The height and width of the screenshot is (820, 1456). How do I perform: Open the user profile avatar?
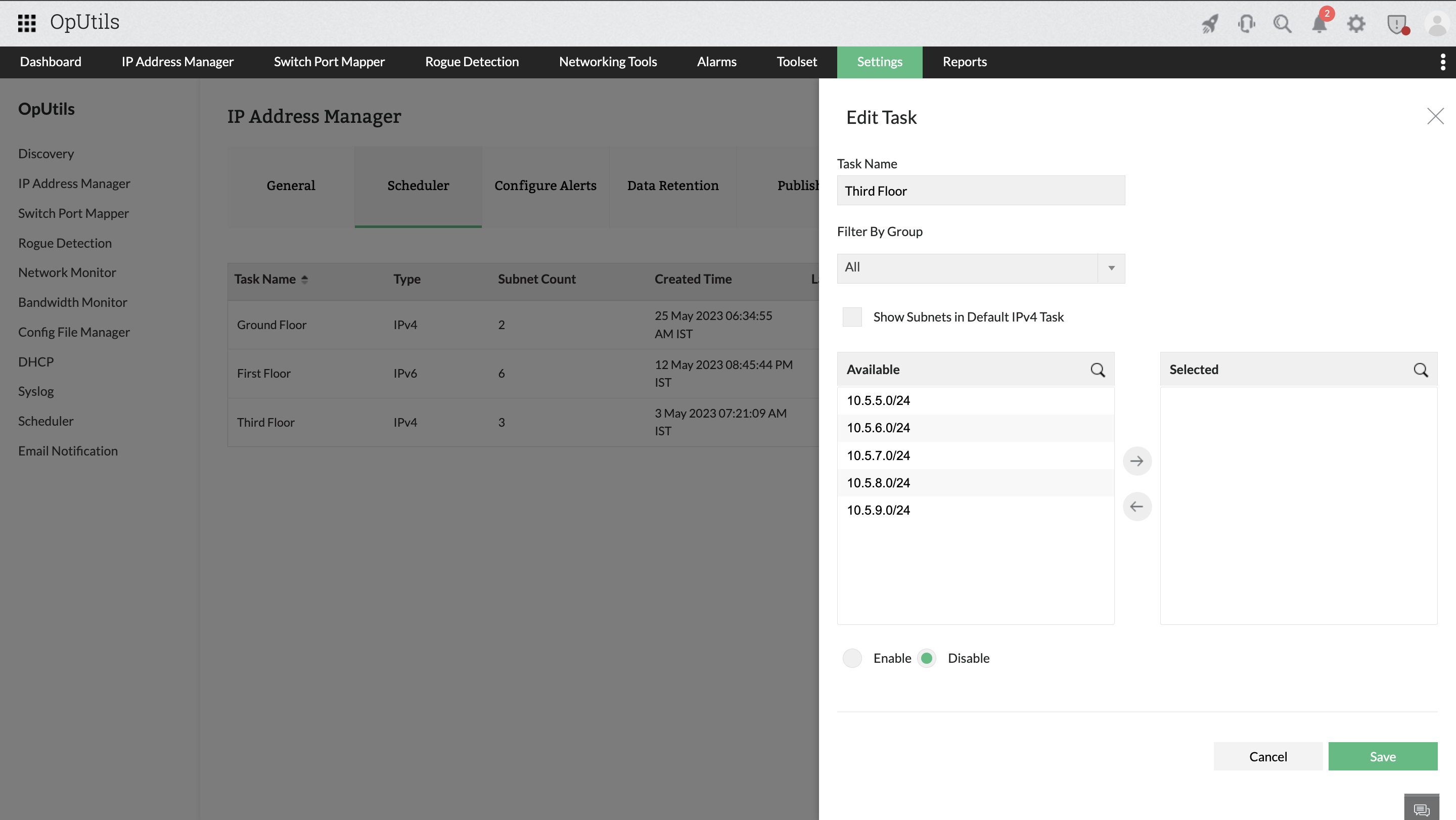point(1437,24)
